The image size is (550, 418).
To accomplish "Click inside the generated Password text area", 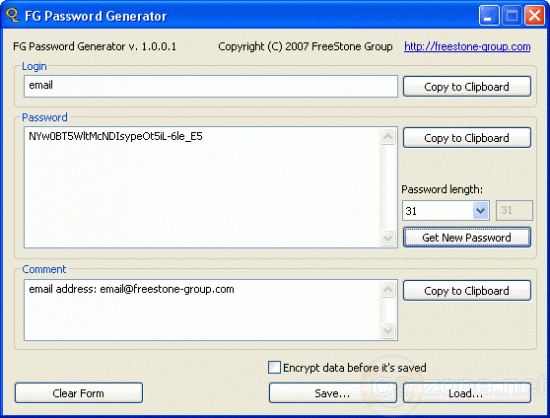I will click(202, 187).
